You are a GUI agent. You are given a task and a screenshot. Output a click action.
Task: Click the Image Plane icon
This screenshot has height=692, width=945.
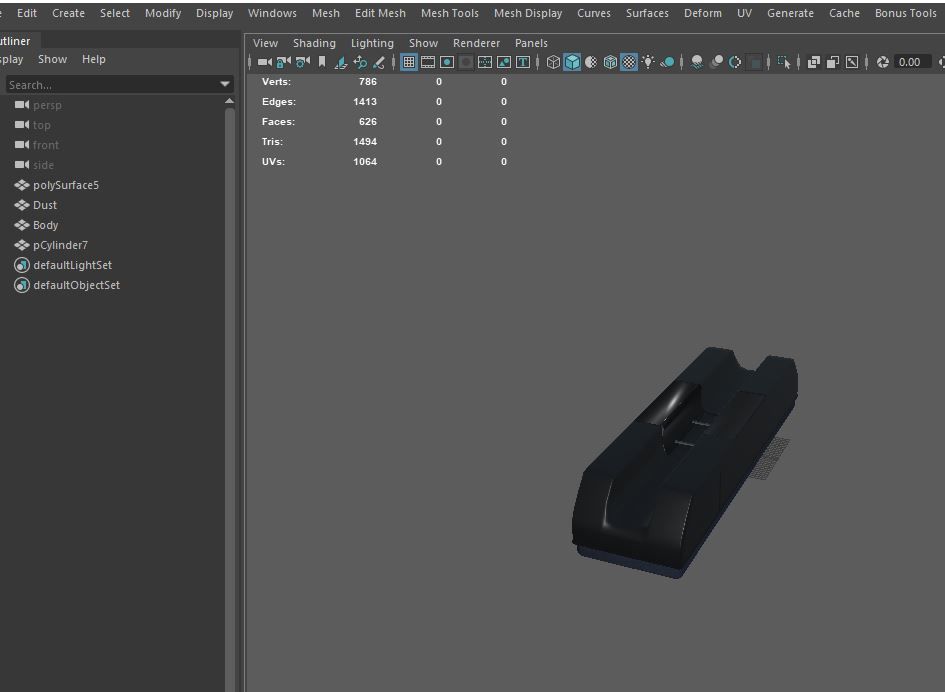point(341,61)
